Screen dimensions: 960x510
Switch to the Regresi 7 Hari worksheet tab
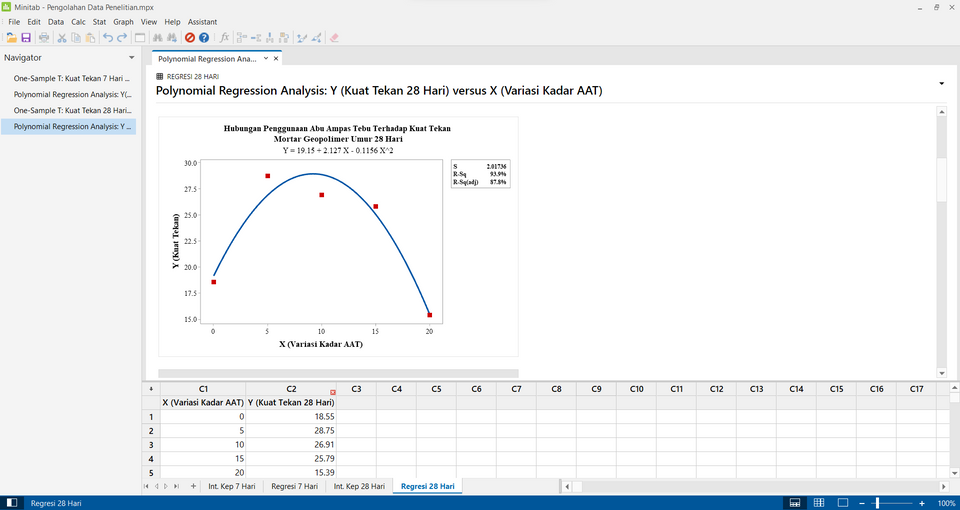[294, 486]
